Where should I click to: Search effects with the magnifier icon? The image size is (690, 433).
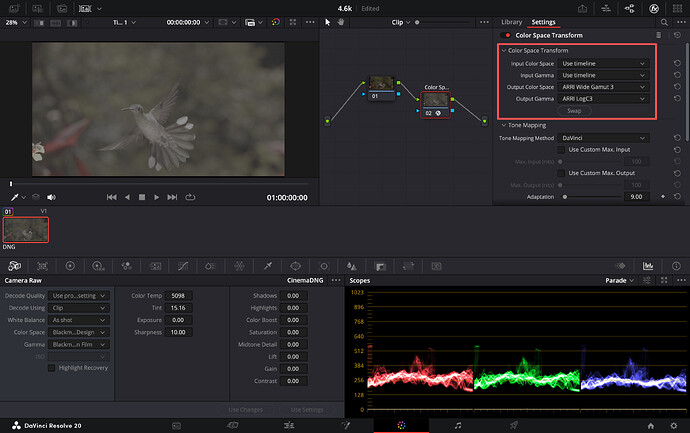[x=664, y=22]
